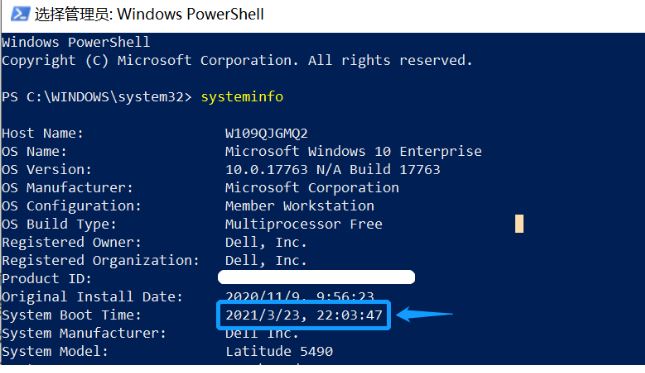This screenshot has height=373, width=645.
Task: Click the PowerShell icon in title bar
Action: click(20, 14)
